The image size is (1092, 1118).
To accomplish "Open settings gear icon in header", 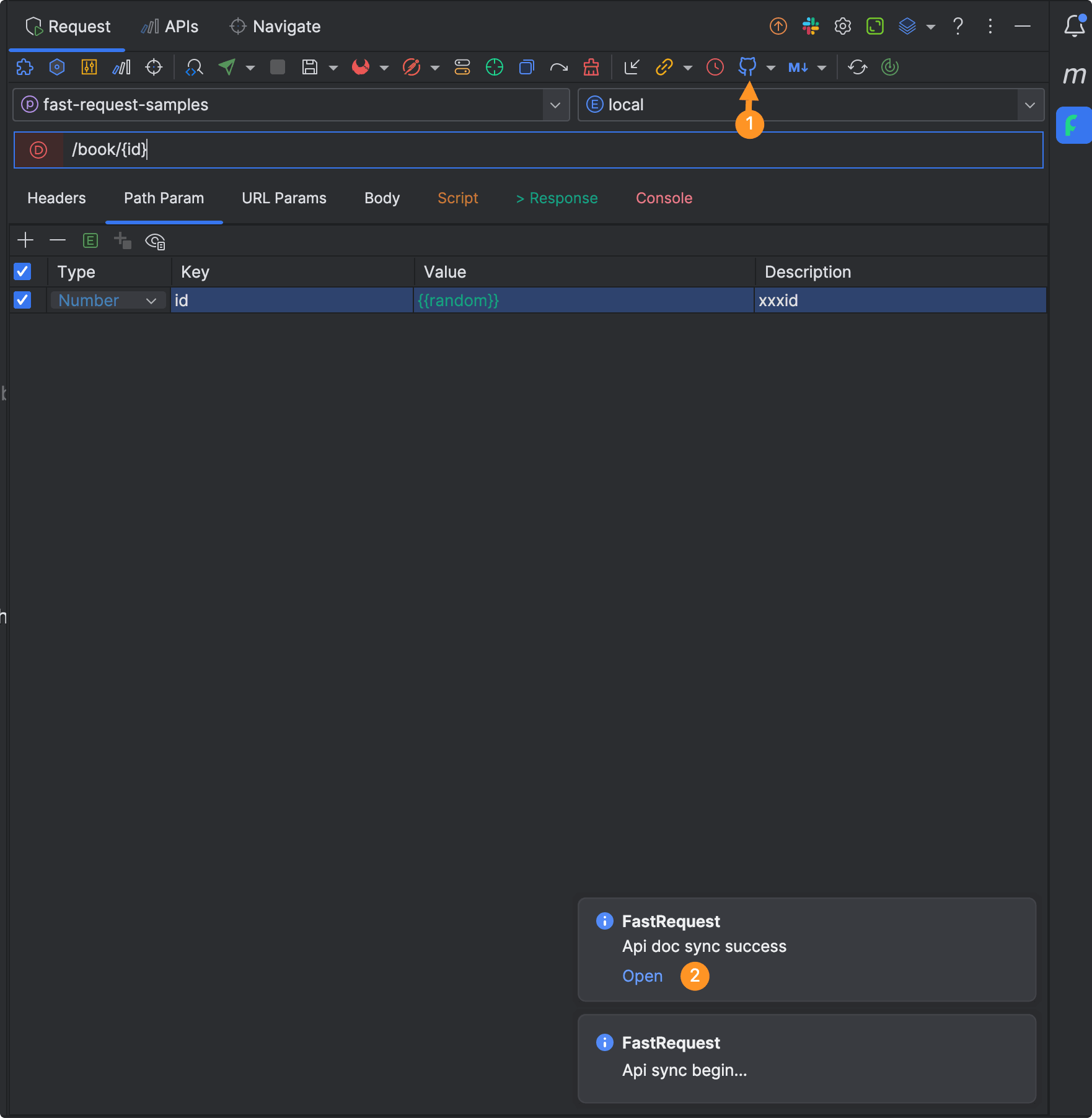I will pos(842,26).
